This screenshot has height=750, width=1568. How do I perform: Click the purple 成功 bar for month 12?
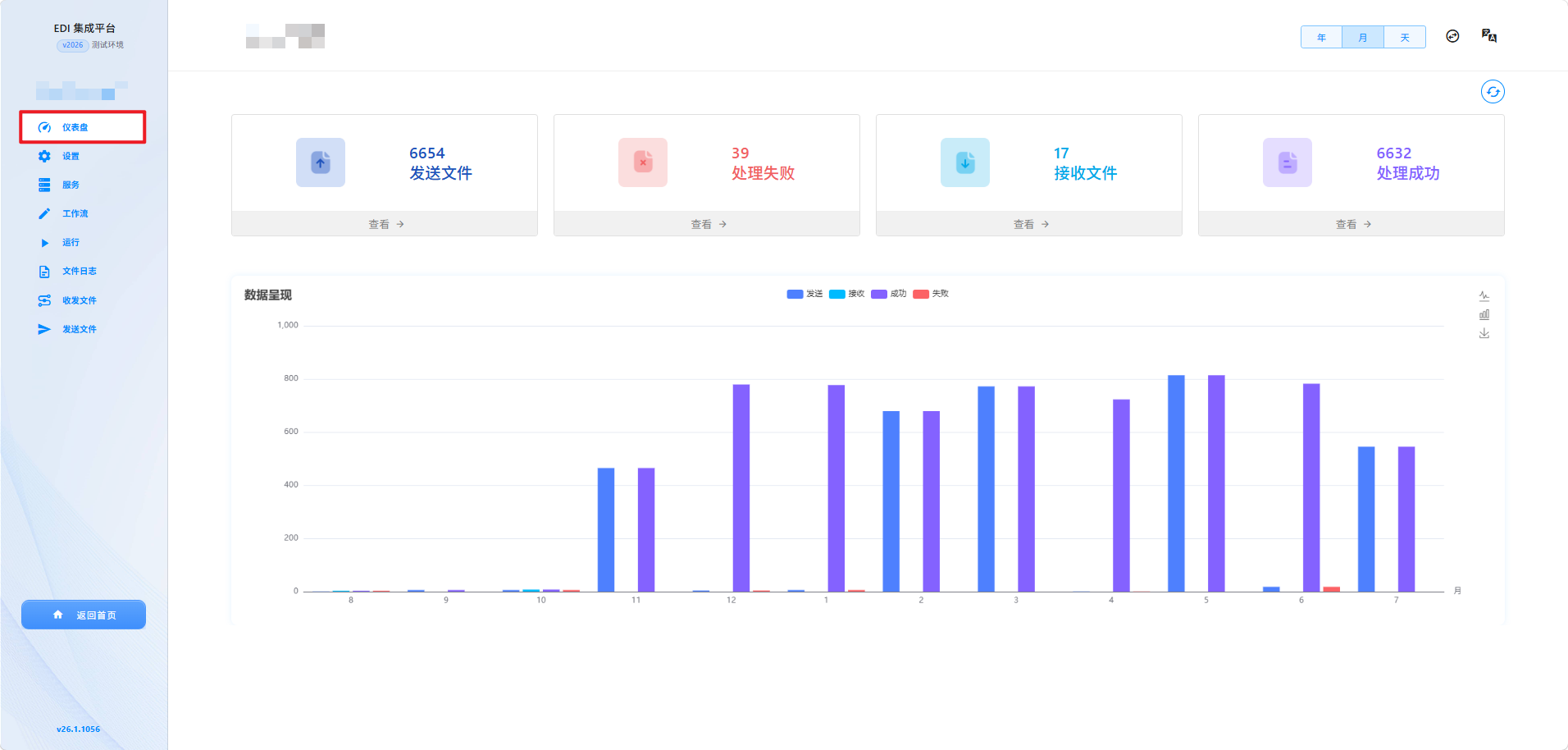pos(741,487)
